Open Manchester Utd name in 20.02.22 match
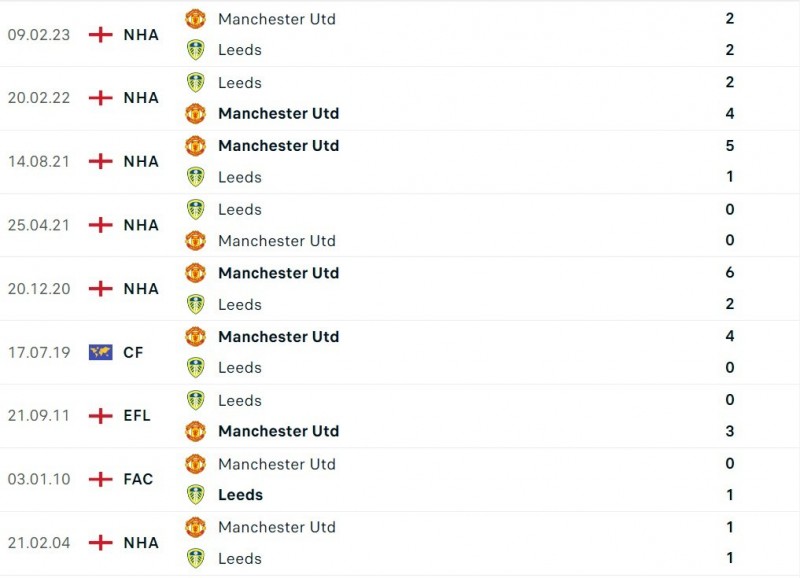The image size is (800, 578). [278, 114]
